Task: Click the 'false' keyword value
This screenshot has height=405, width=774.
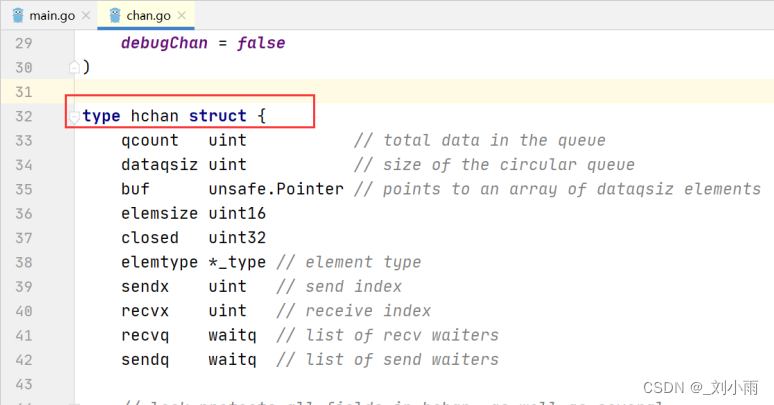Action: pyautogui.click(x=261, y=44)
